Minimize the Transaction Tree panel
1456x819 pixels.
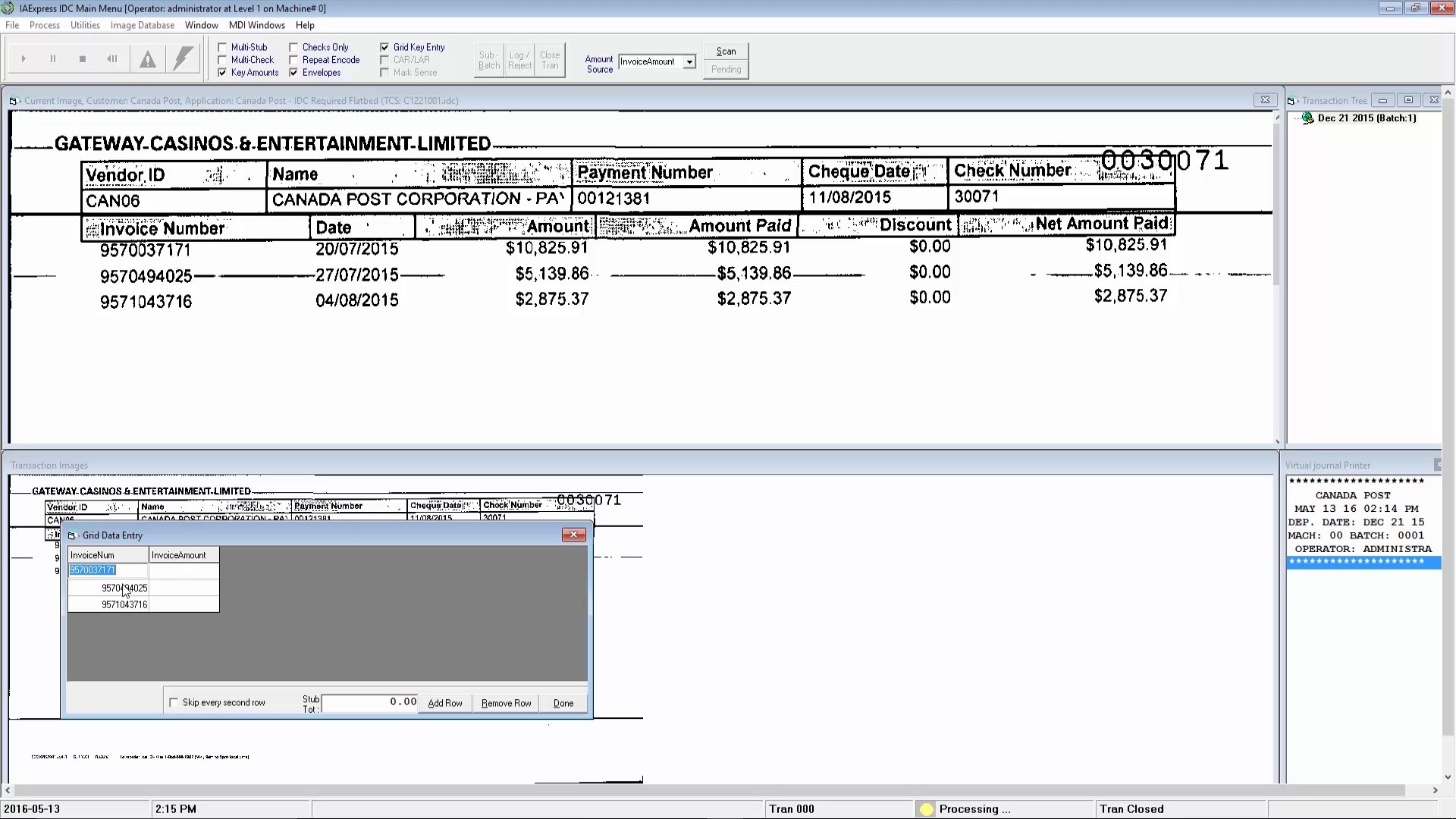click(x=1382, y=100)
